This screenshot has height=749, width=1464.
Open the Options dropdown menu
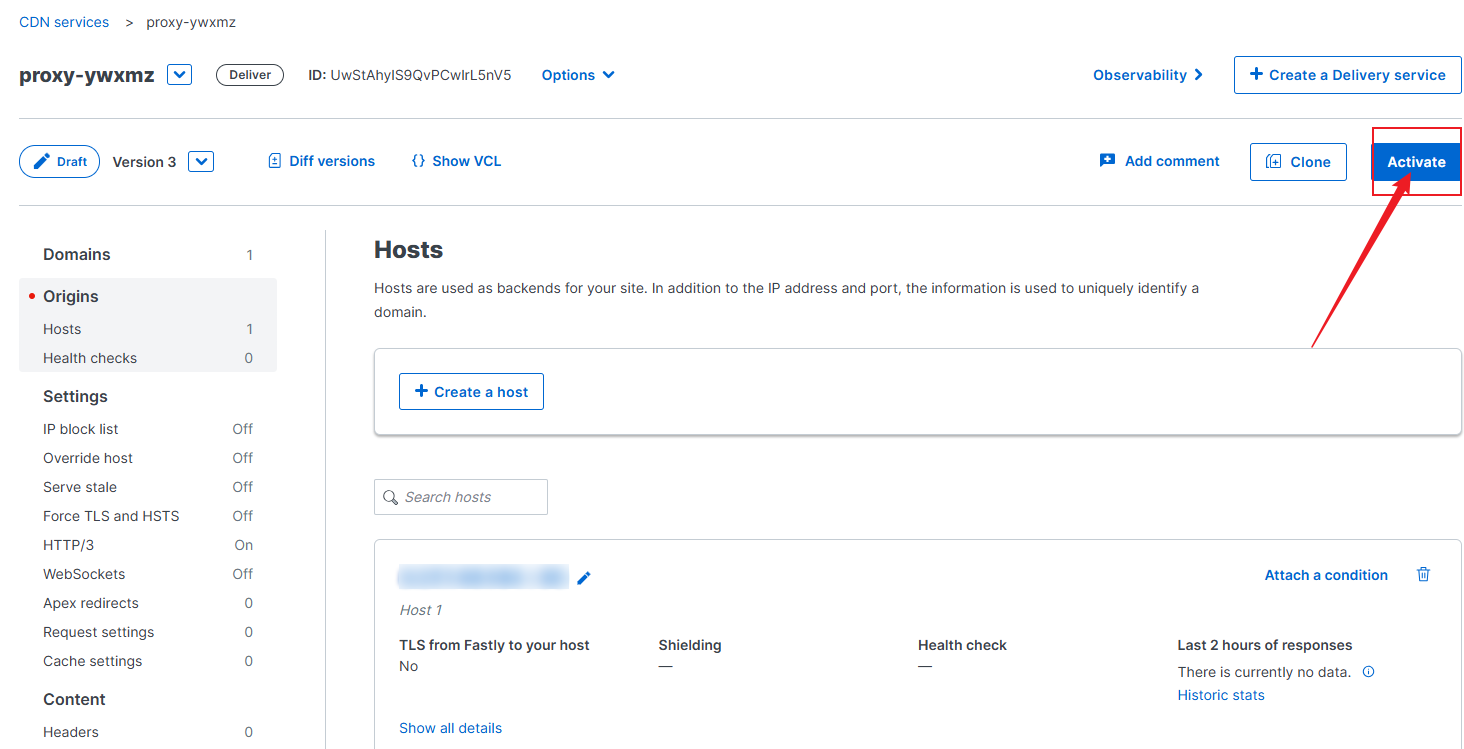pos(578,75)
